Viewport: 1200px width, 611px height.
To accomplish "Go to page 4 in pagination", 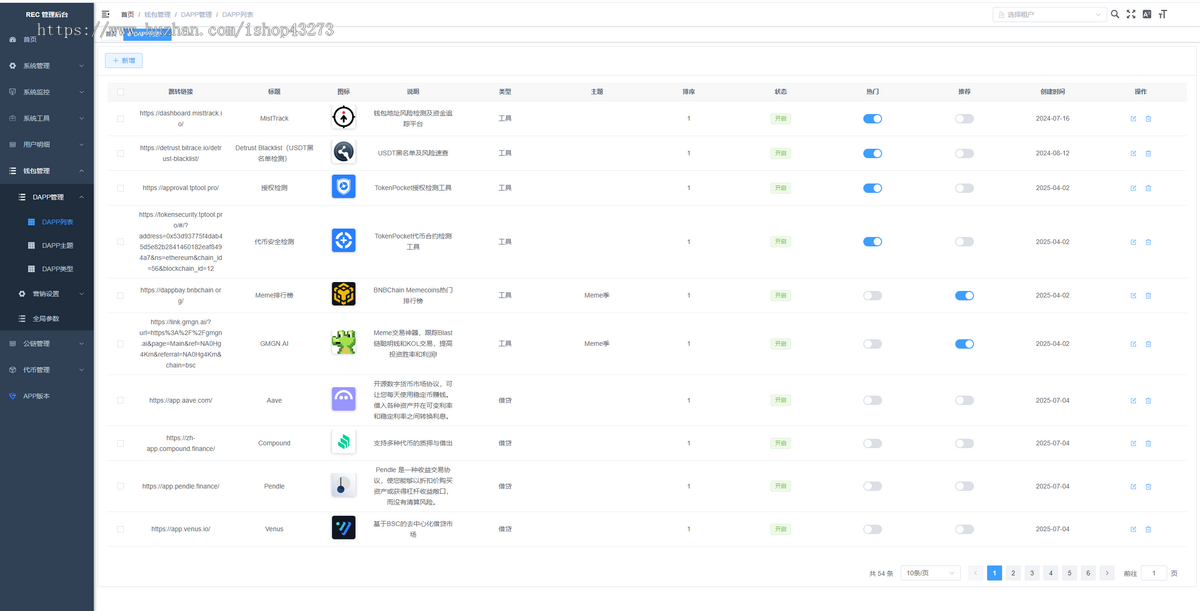I will click(1051, 573).
